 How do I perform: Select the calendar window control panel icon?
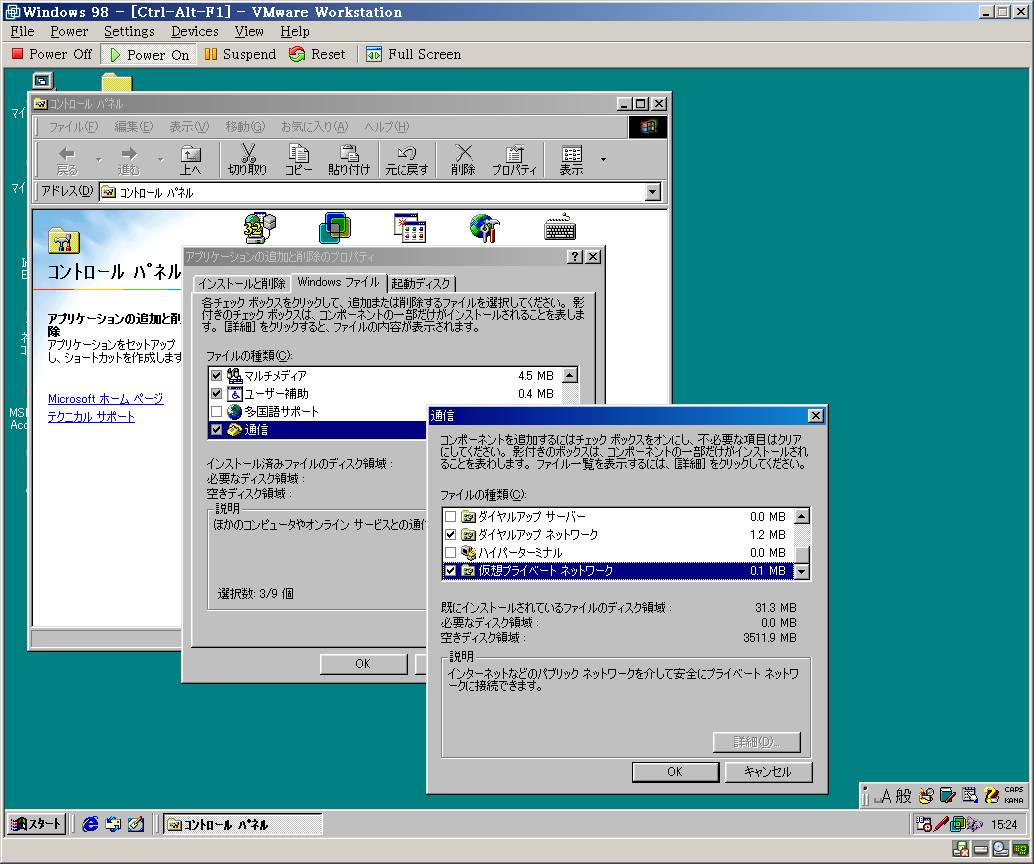[410, 228]
